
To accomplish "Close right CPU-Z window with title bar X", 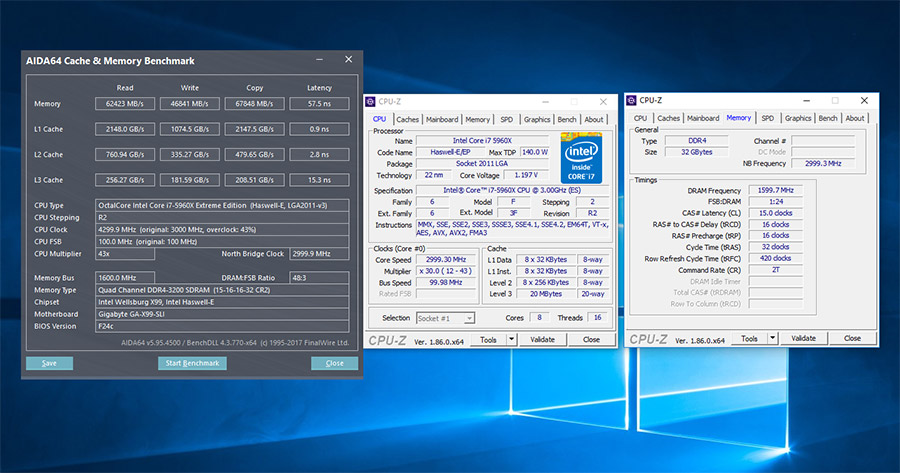I will 864,100.
